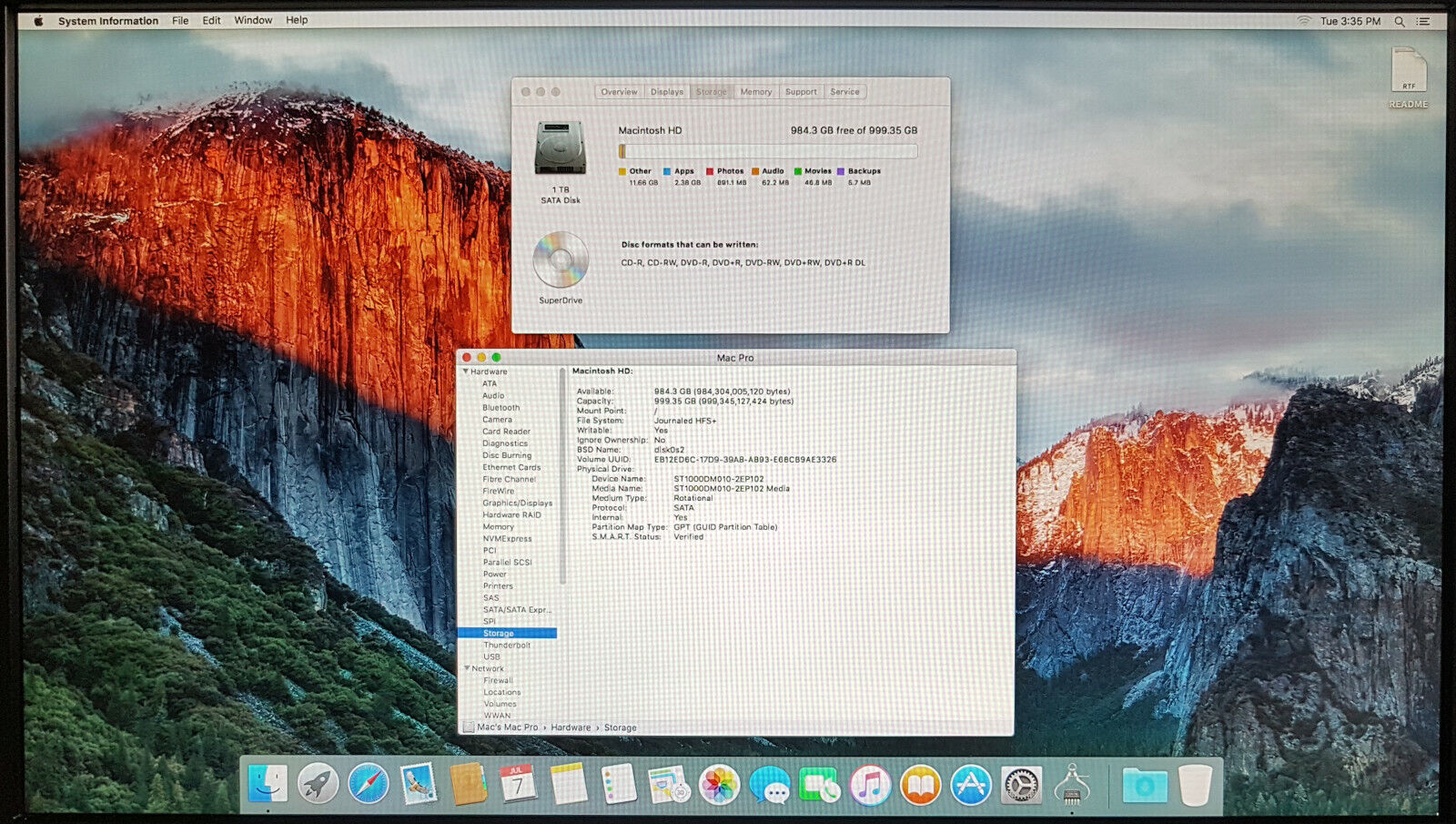
Task: Open Spotlight search magnifier in menu bar
Action: click(1400, 21)
